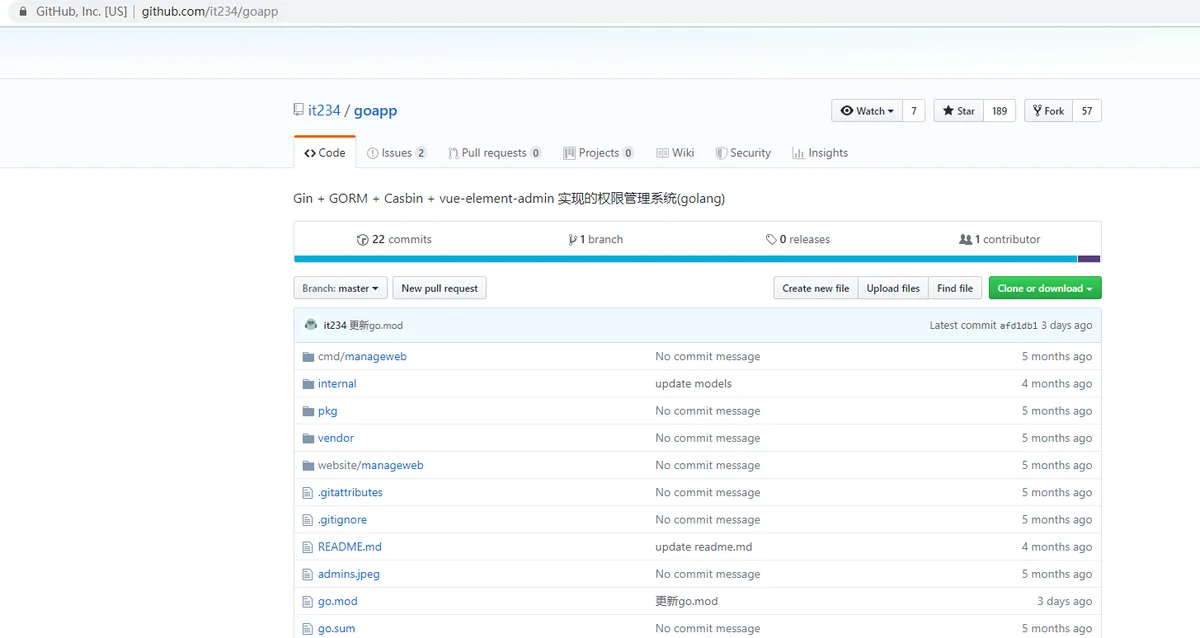Fork the goapp repository
Viewport: 1200px width, 638px height.
[1049, 111]
